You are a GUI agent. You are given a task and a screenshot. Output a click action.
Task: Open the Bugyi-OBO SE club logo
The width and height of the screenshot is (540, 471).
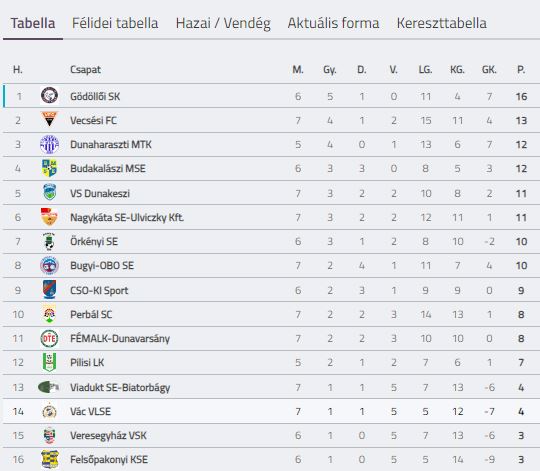49,265
